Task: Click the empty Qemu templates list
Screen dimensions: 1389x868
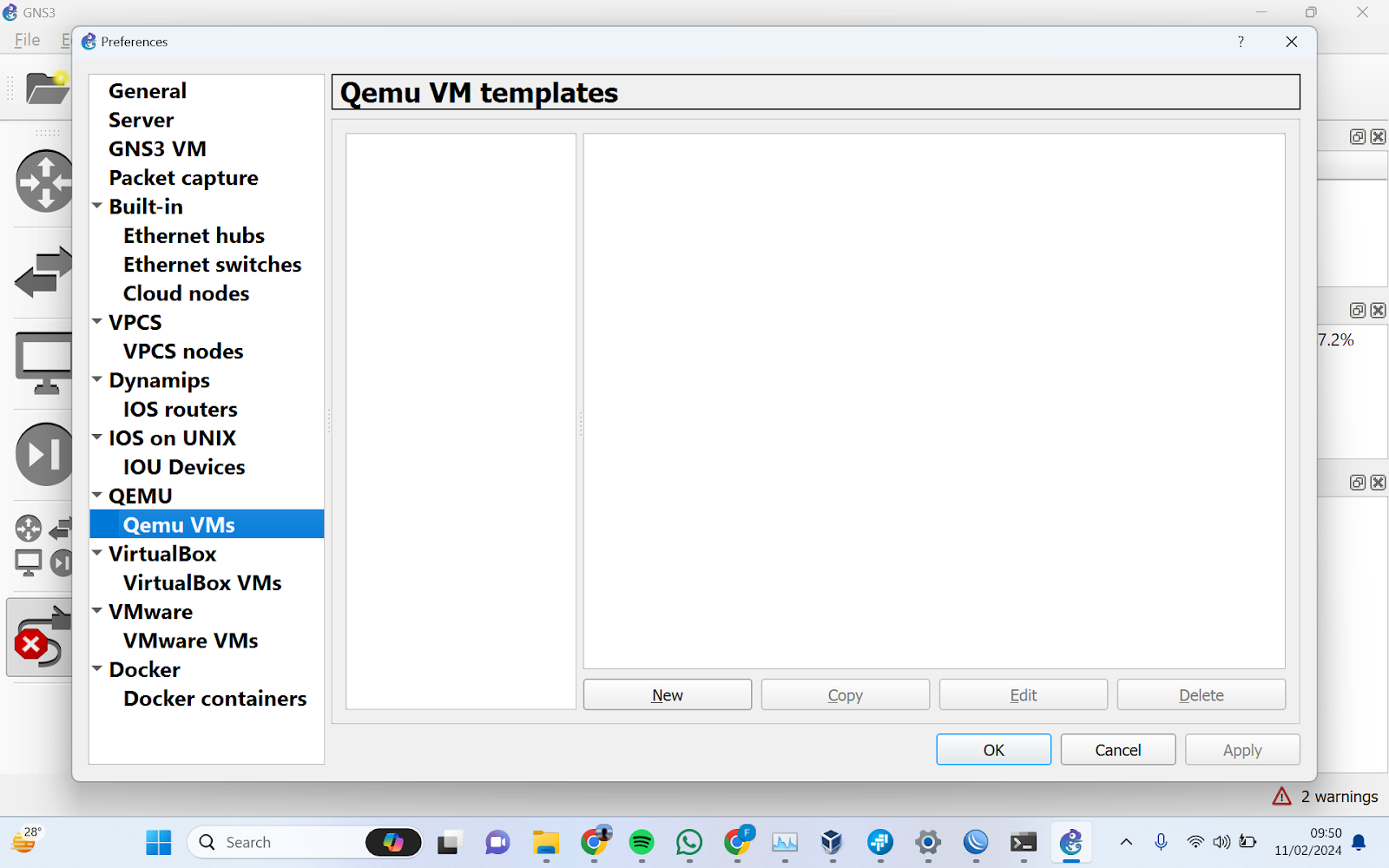Action: [x=461, y=421]
